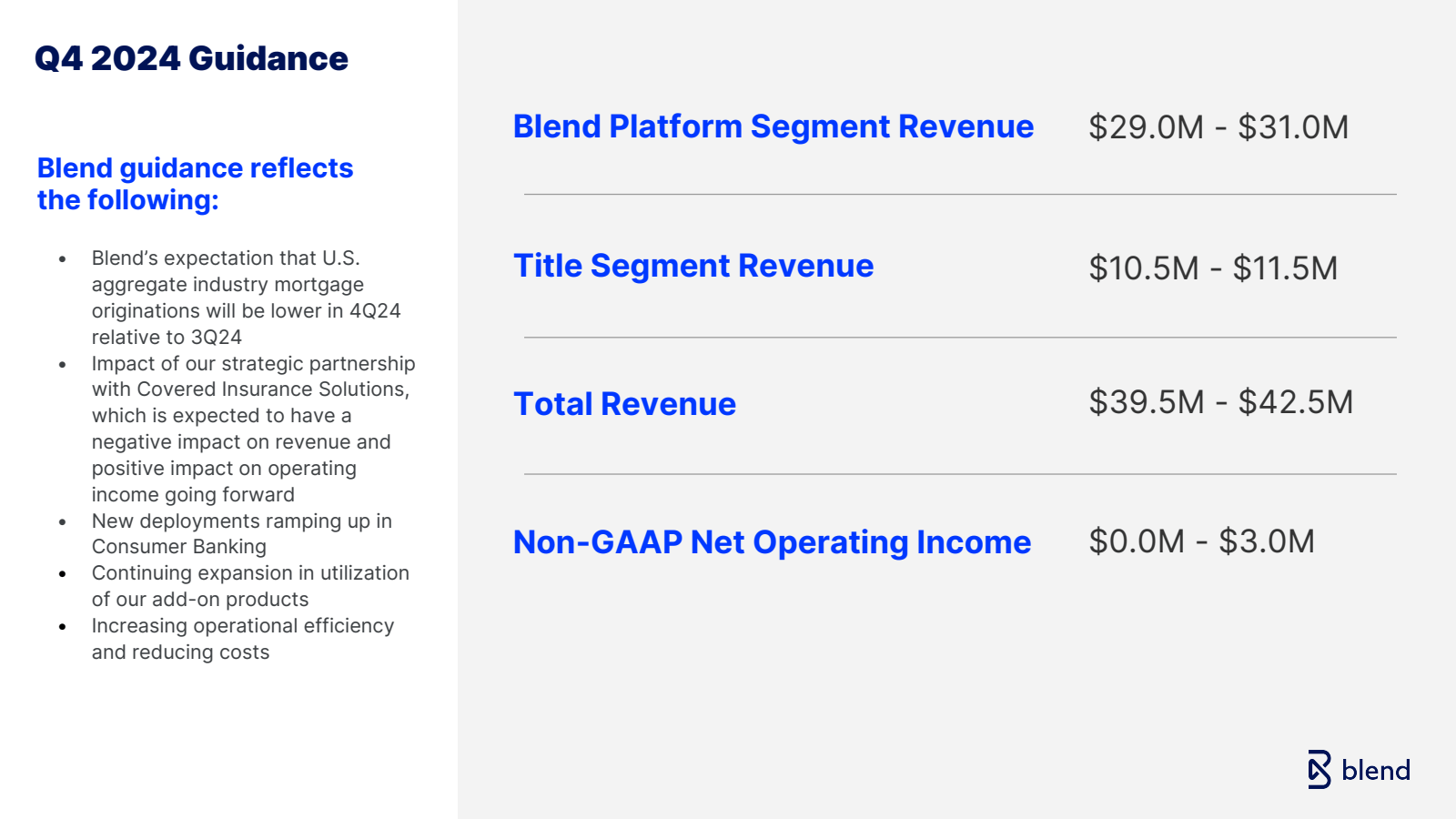Select the Consumer Banking deployments bullet

[x=241, y=533]
